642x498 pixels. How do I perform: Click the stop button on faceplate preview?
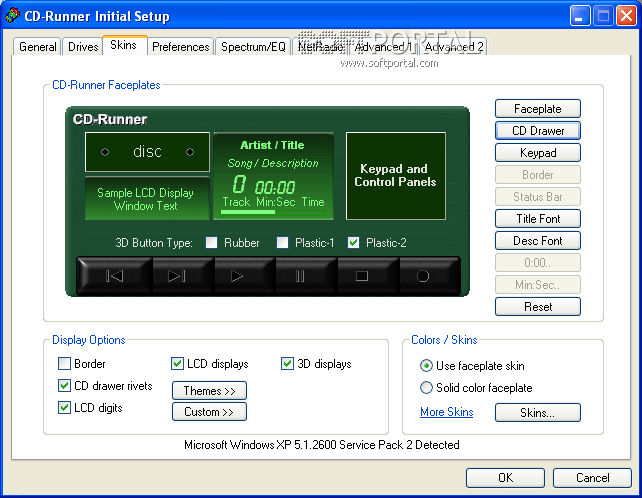[x=368, y=276]
